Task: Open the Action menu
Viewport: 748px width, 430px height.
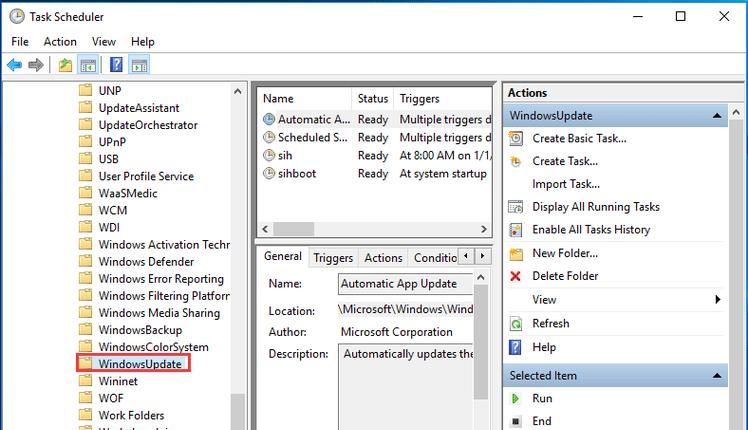Action: [60, 42]
